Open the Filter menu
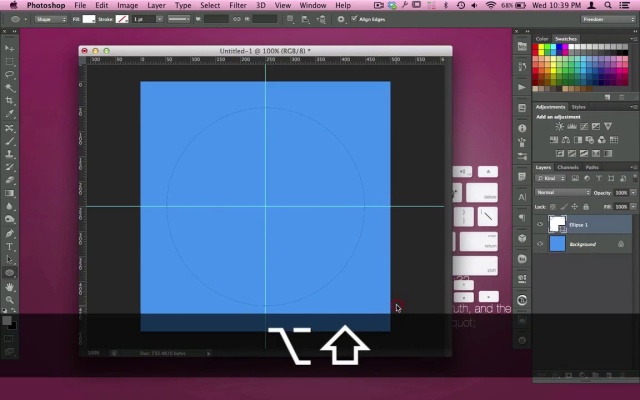 coord(238,5)
